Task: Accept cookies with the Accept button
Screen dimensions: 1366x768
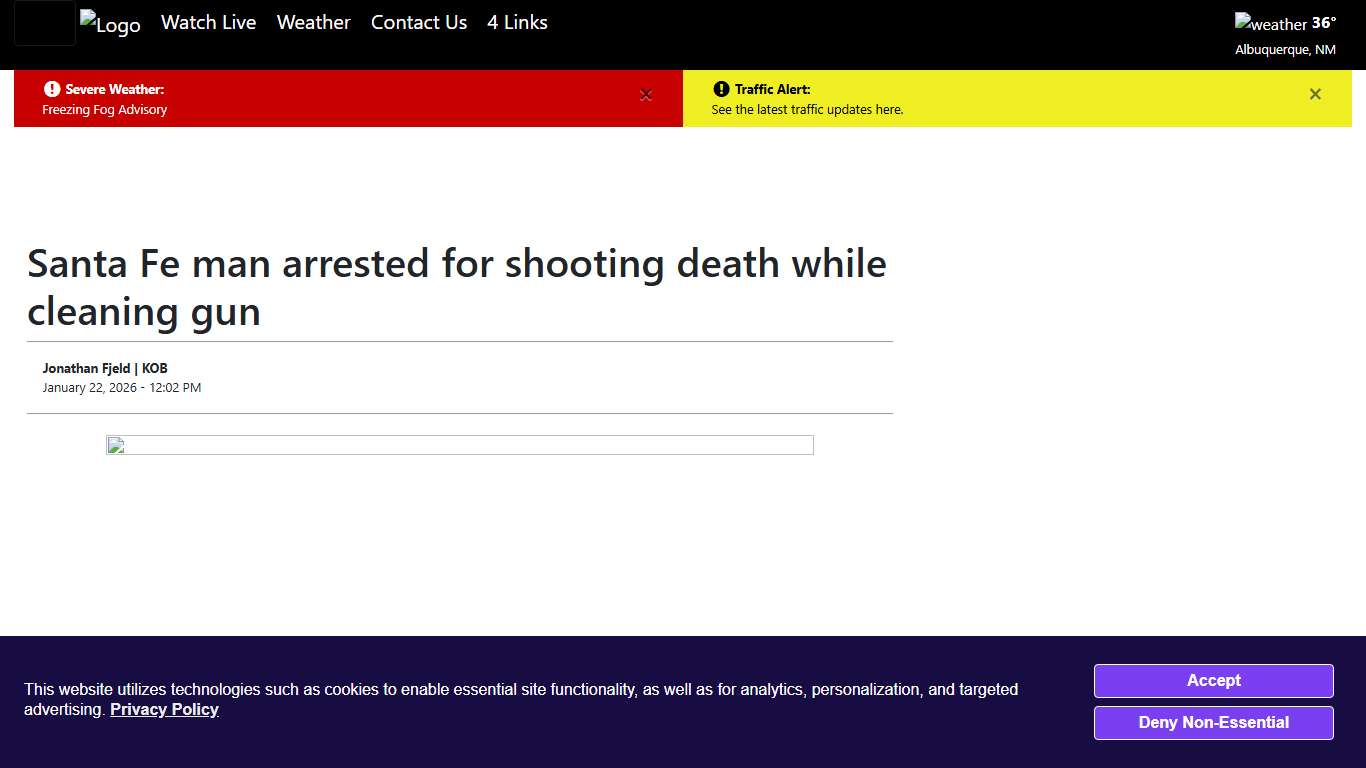Action: [1213, 681]
